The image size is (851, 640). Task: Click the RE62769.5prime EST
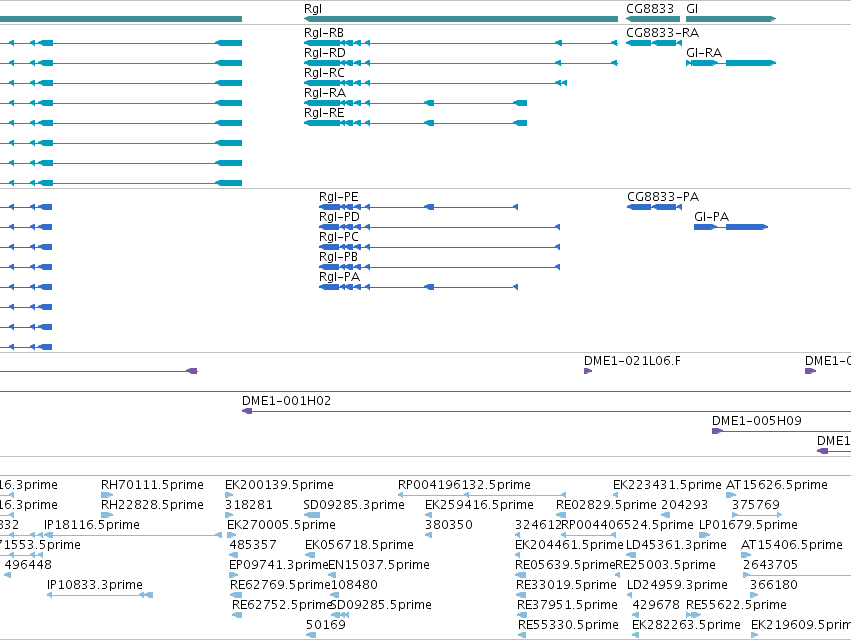236,595
